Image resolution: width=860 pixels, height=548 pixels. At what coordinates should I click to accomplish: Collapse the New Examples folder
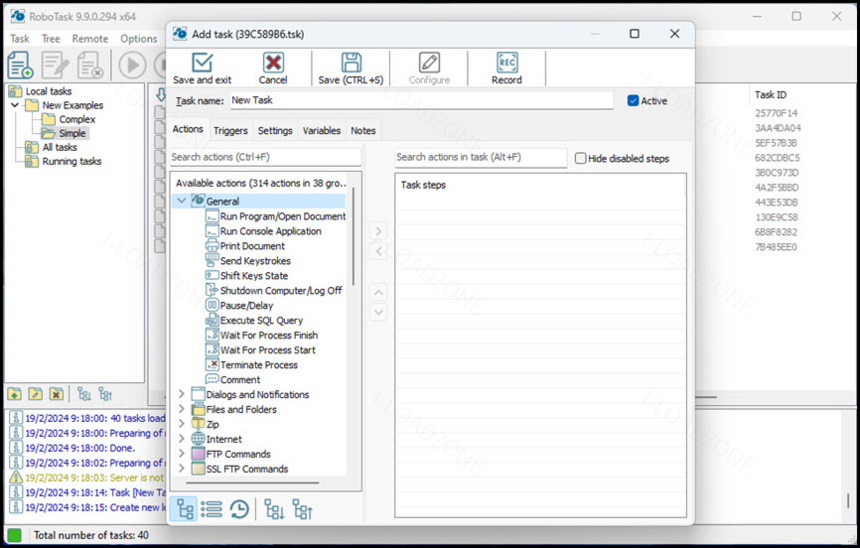click(x=15, y=105)
